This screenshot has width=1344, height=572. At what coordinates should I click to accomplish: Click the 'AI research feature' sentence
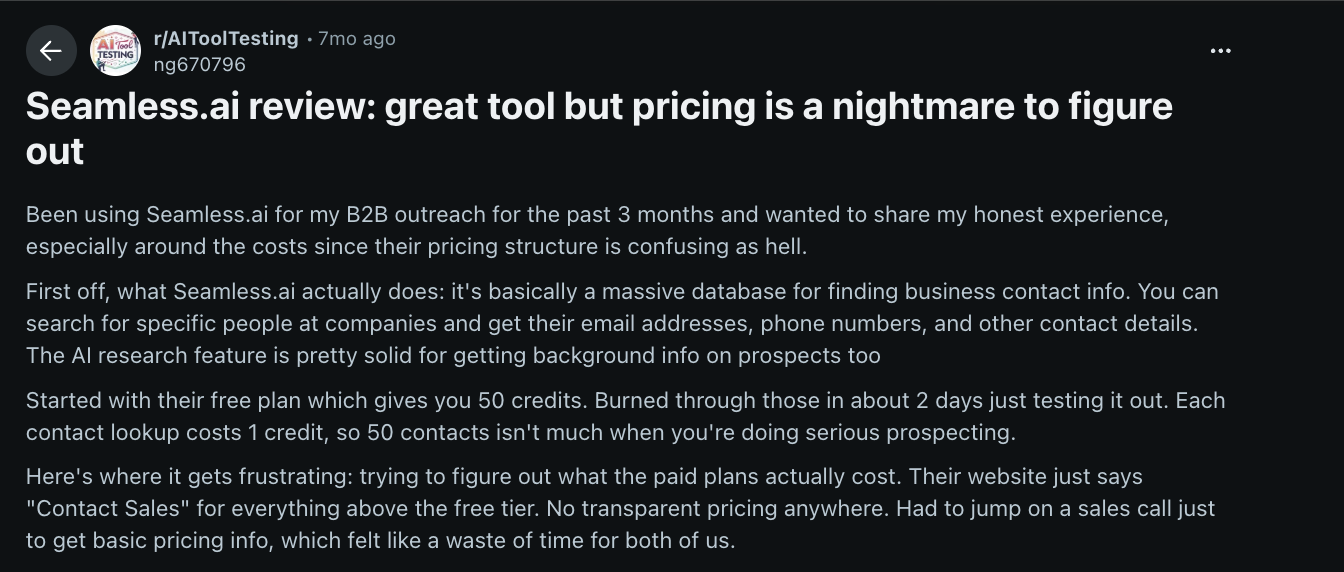point(453,356)
